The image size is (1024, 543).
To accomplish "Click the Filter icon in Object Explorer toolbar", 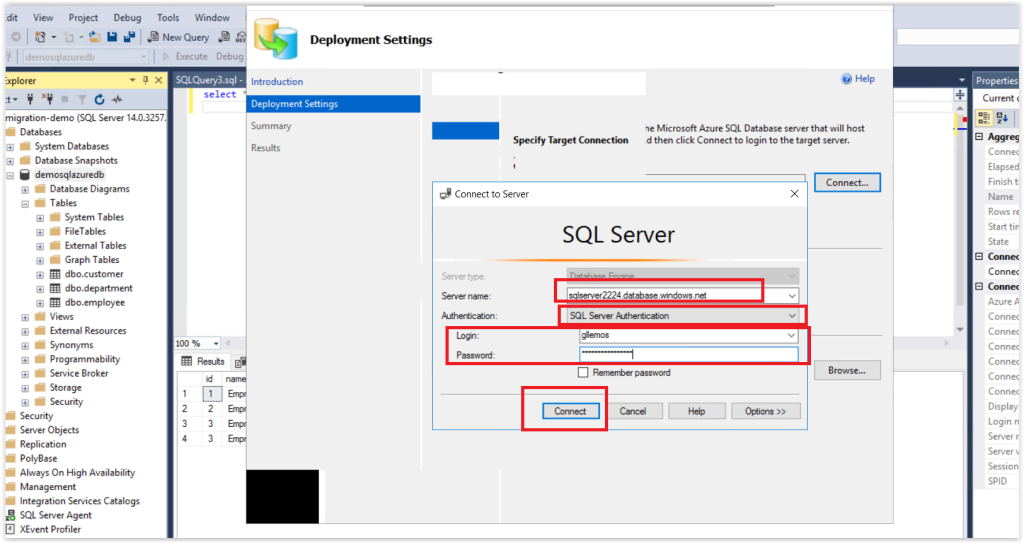I will (82, 99).
